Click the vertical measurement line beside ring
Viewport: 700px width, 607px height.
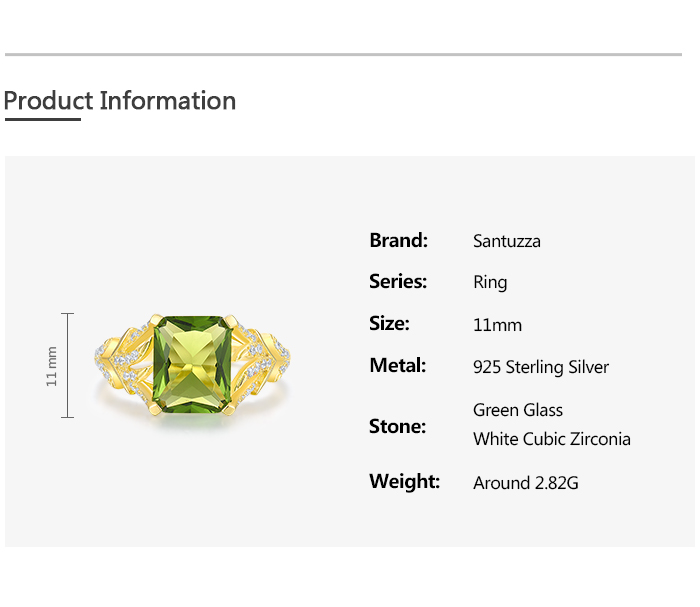click(68, 366)
